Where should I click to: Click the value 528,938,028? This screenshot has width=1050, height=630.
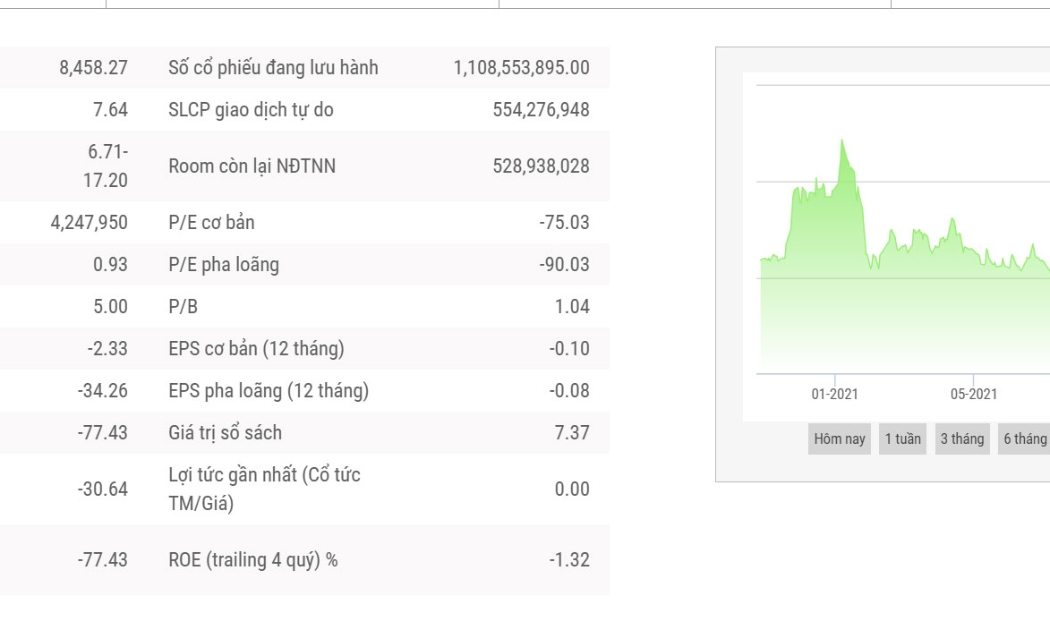(541, 166)
